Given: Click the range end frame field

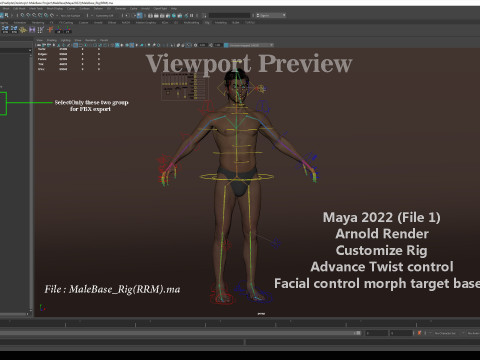Looking at the screenshot, I should 402,333.
